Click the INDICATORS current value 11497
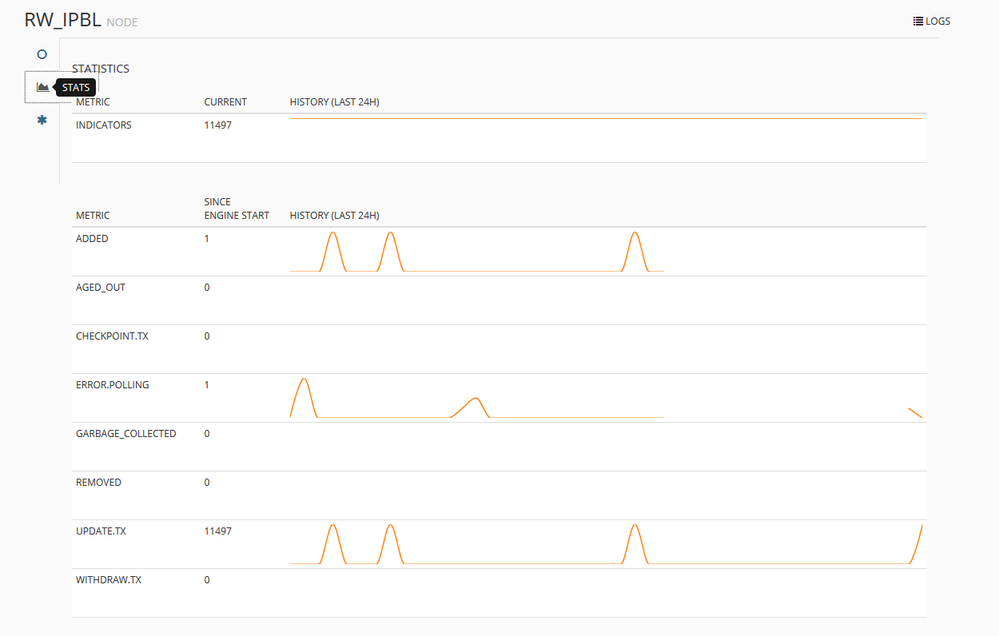This screenshot has height=636, width=999. (218, 125)
